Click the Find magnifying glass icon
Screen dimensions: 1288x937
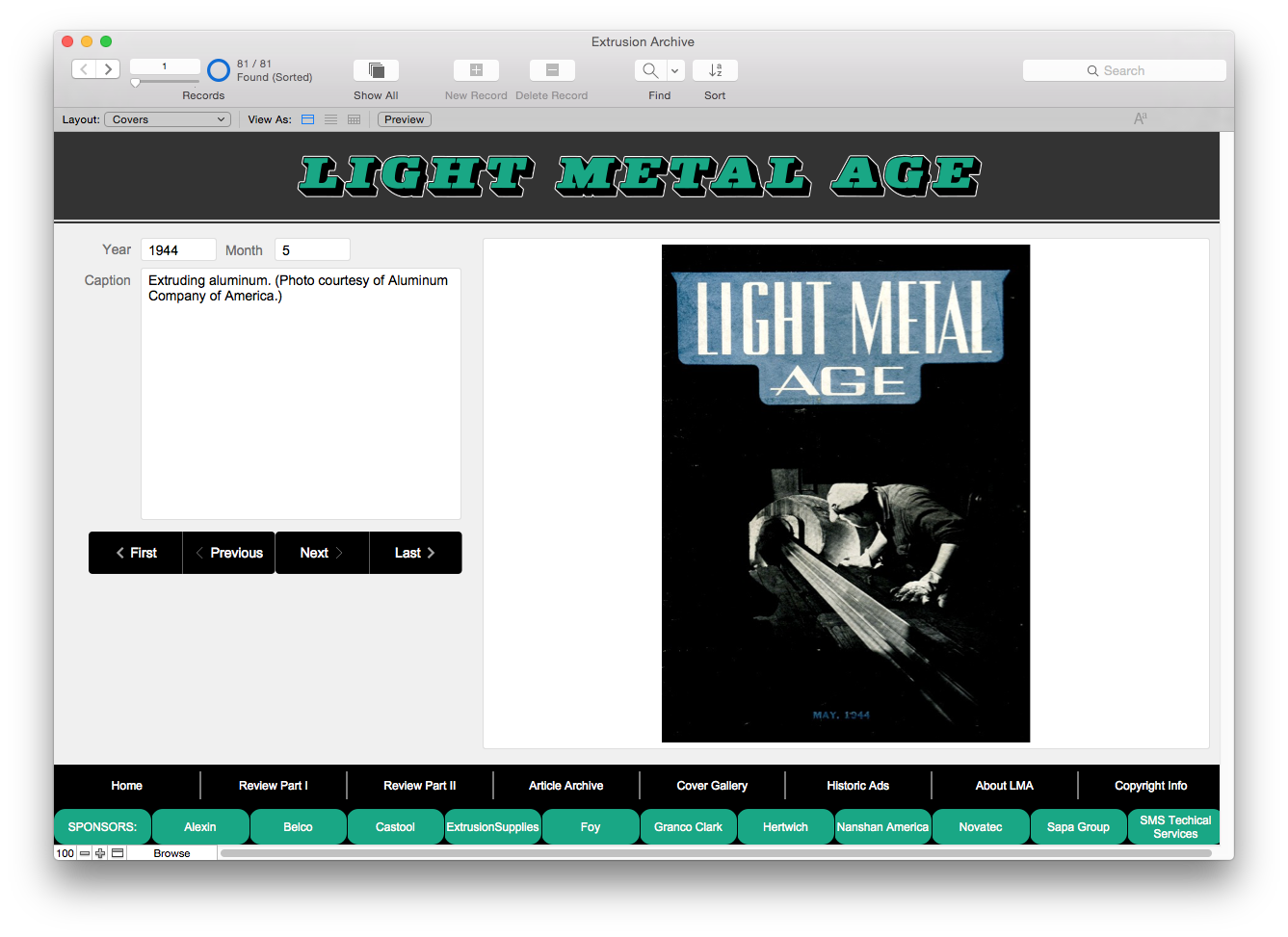pyautogui.click(x=650, y=70)
